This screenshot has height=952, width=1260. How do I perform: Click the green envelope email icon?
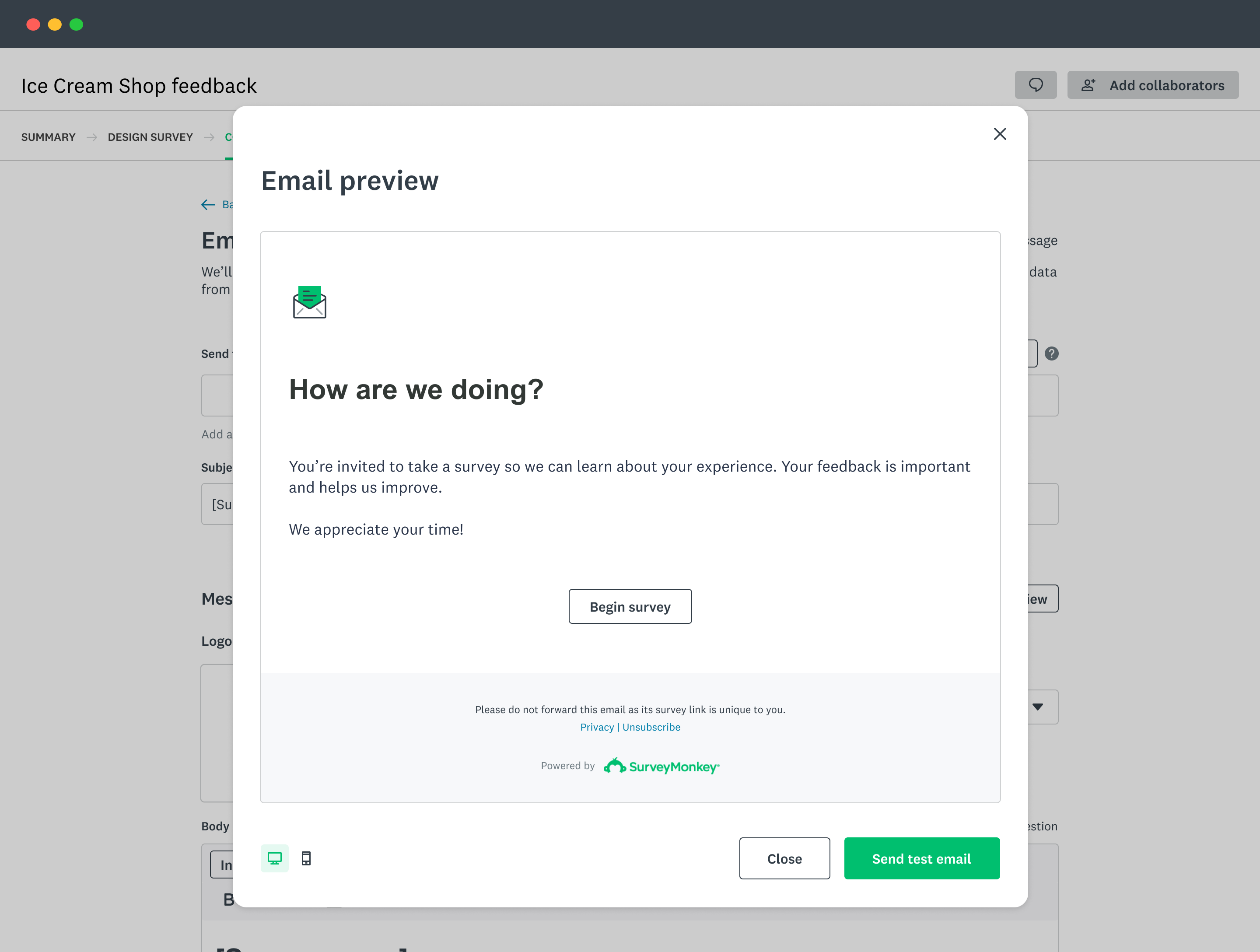tap(309, 302)
